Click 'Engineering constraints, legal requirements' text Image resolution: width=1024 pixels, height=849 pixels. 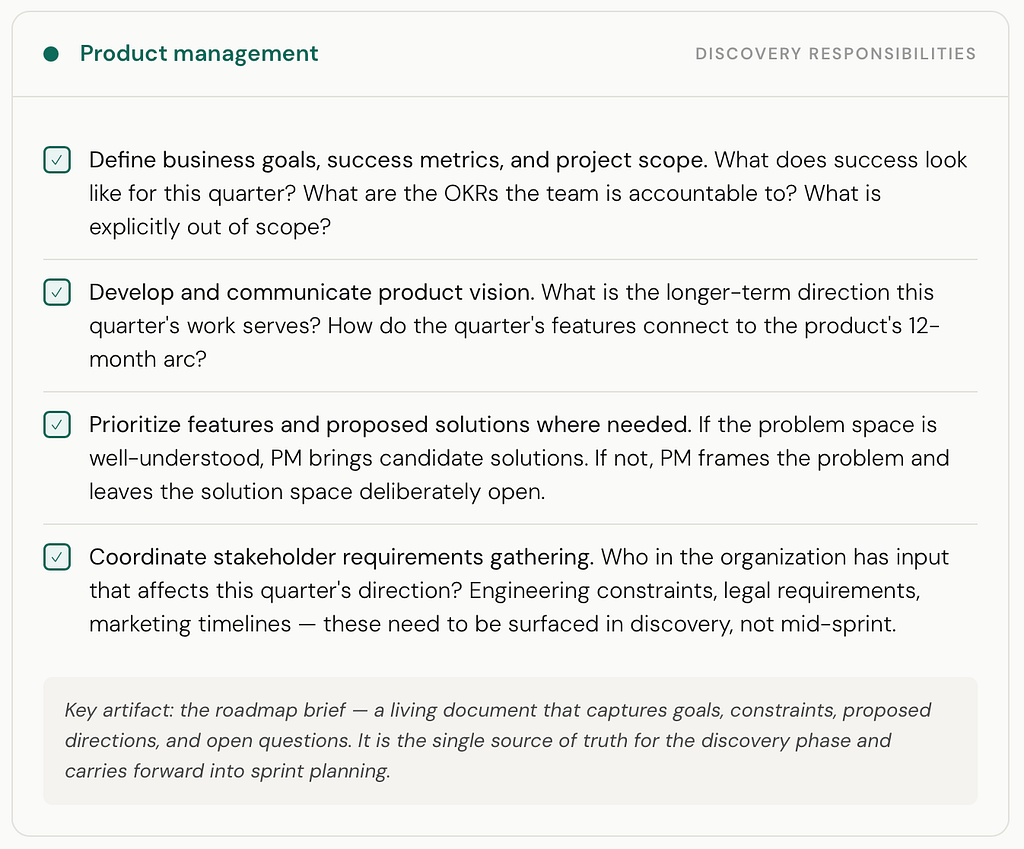pyautogui.click(x=694, y=590)
